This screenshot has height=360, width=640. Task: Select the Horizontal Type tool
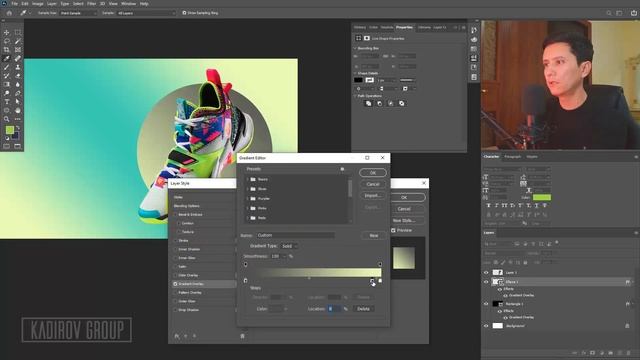(x=7, y=102)
